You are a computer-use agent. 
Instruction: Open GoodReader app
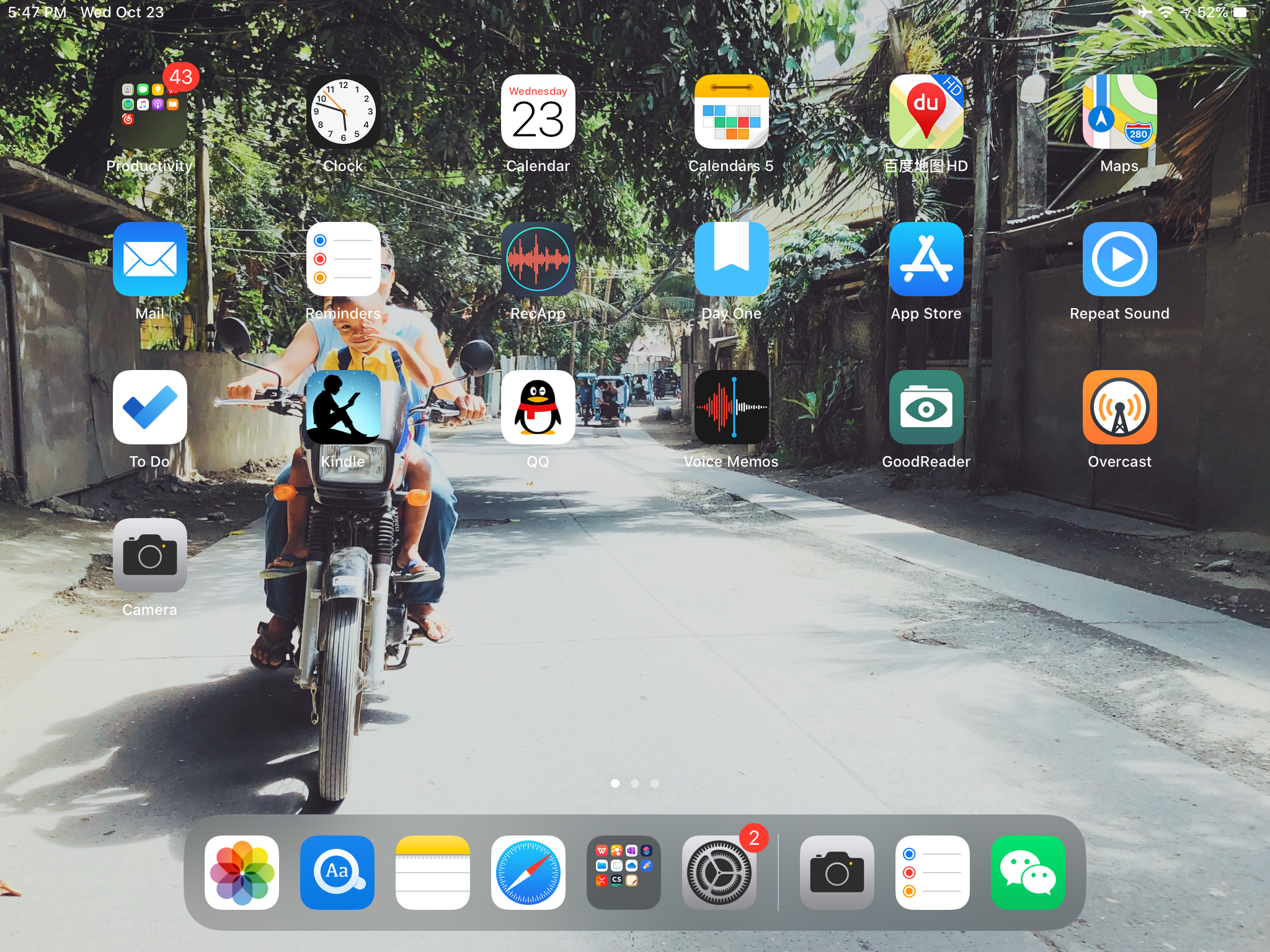(x=926, y=407)
